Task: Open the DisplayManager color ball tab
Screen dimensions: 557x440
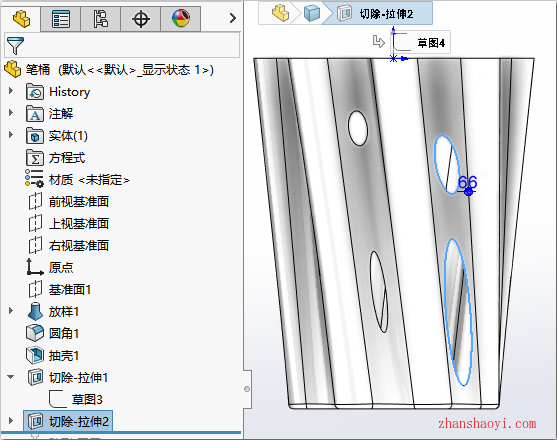Action: [181, 19]
